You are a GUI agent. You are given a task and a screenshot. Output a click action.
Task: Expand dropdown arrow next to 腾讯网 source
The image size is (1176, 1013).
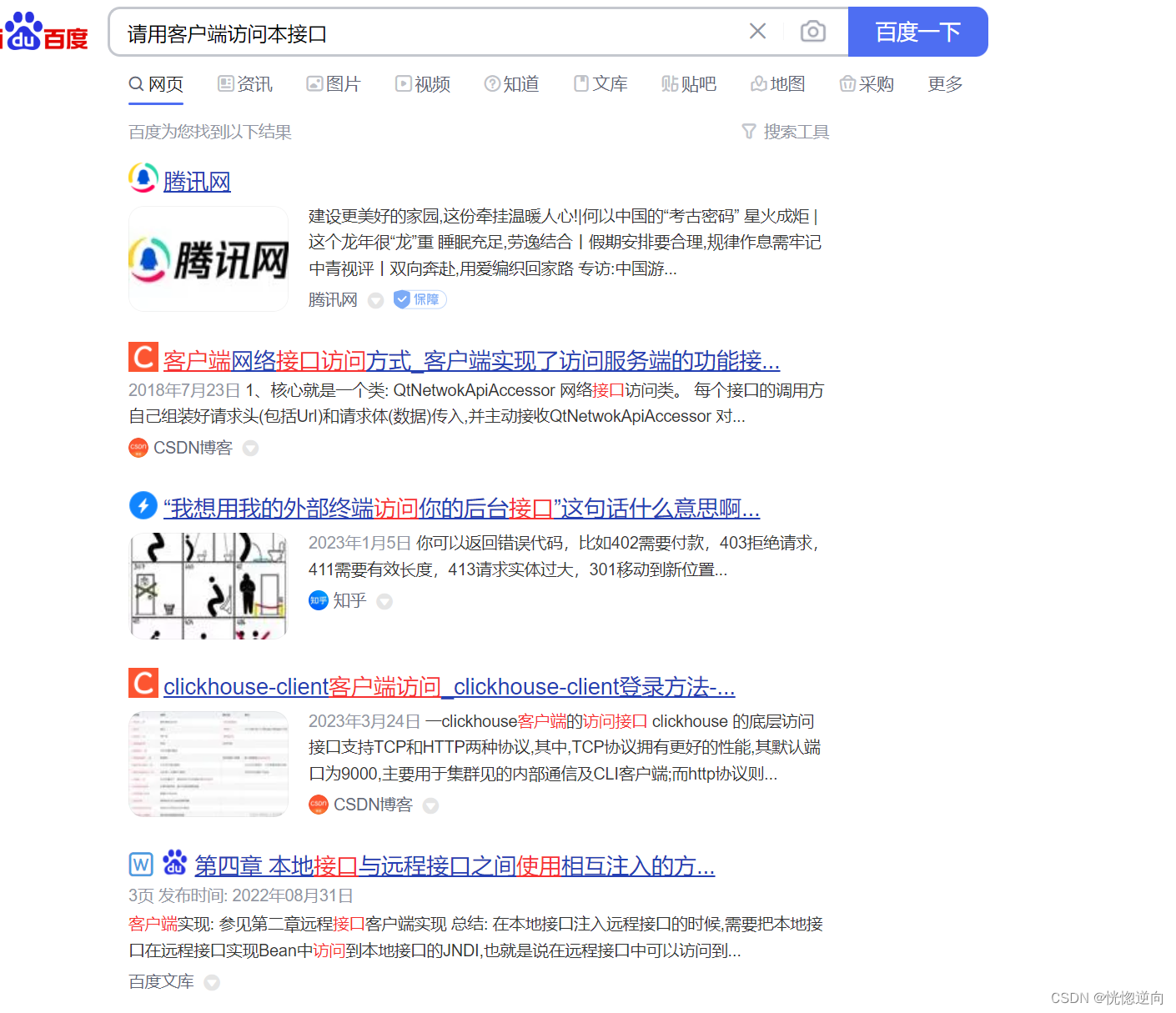(376, 300)
